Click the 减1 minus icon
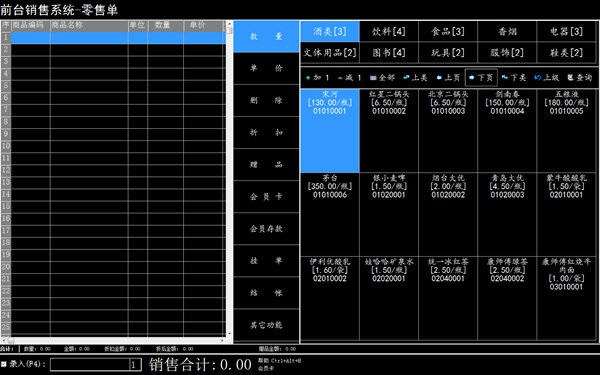600x375 pixels. pyautogui.click(x=340, y=78)
